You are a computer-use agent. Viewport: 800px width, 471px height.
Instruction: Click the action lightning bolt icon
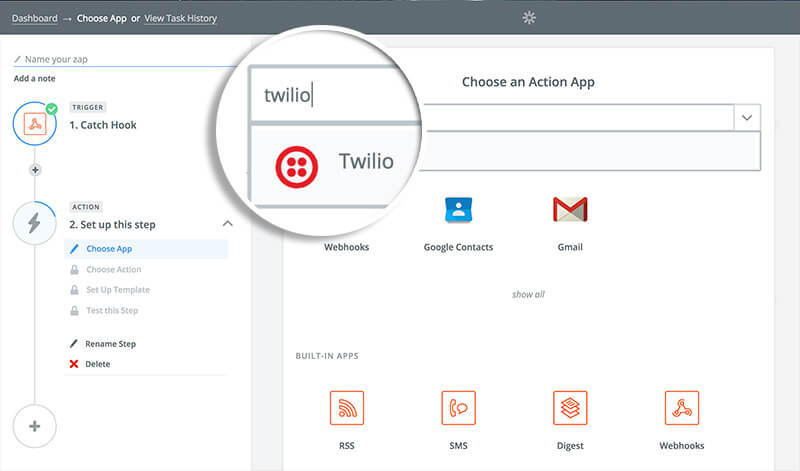pos(34,224)
